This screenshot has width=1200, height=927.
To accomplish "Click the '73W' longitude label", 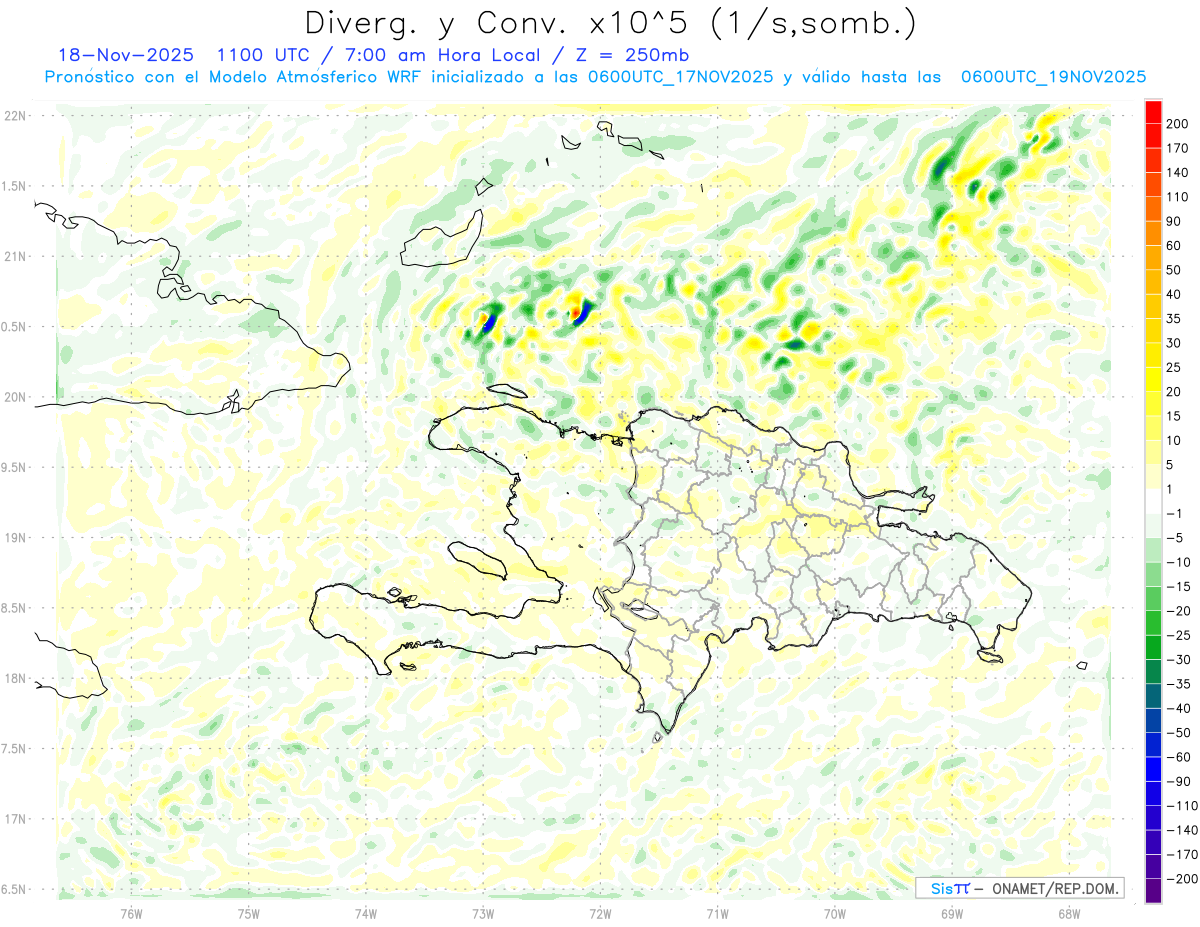I will pos(482,913).
